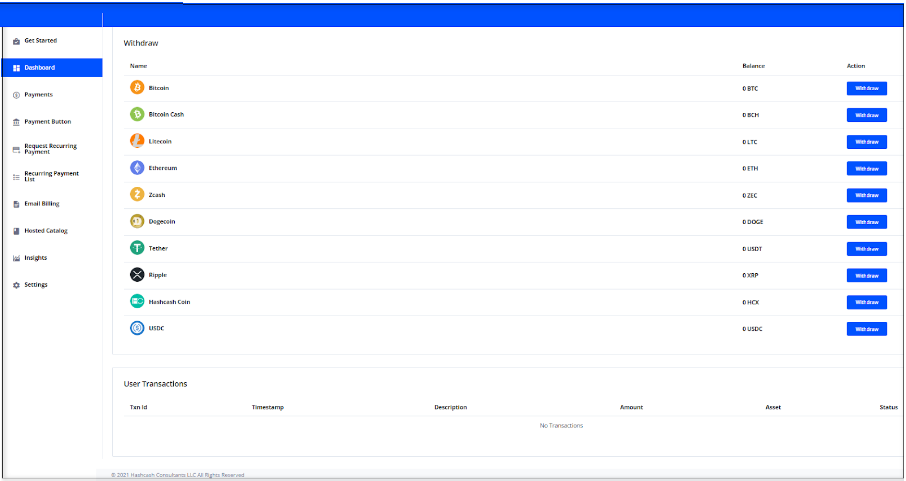Click the blue USDC icon
The width and height of the screenshot is (906, 481).
137,328
